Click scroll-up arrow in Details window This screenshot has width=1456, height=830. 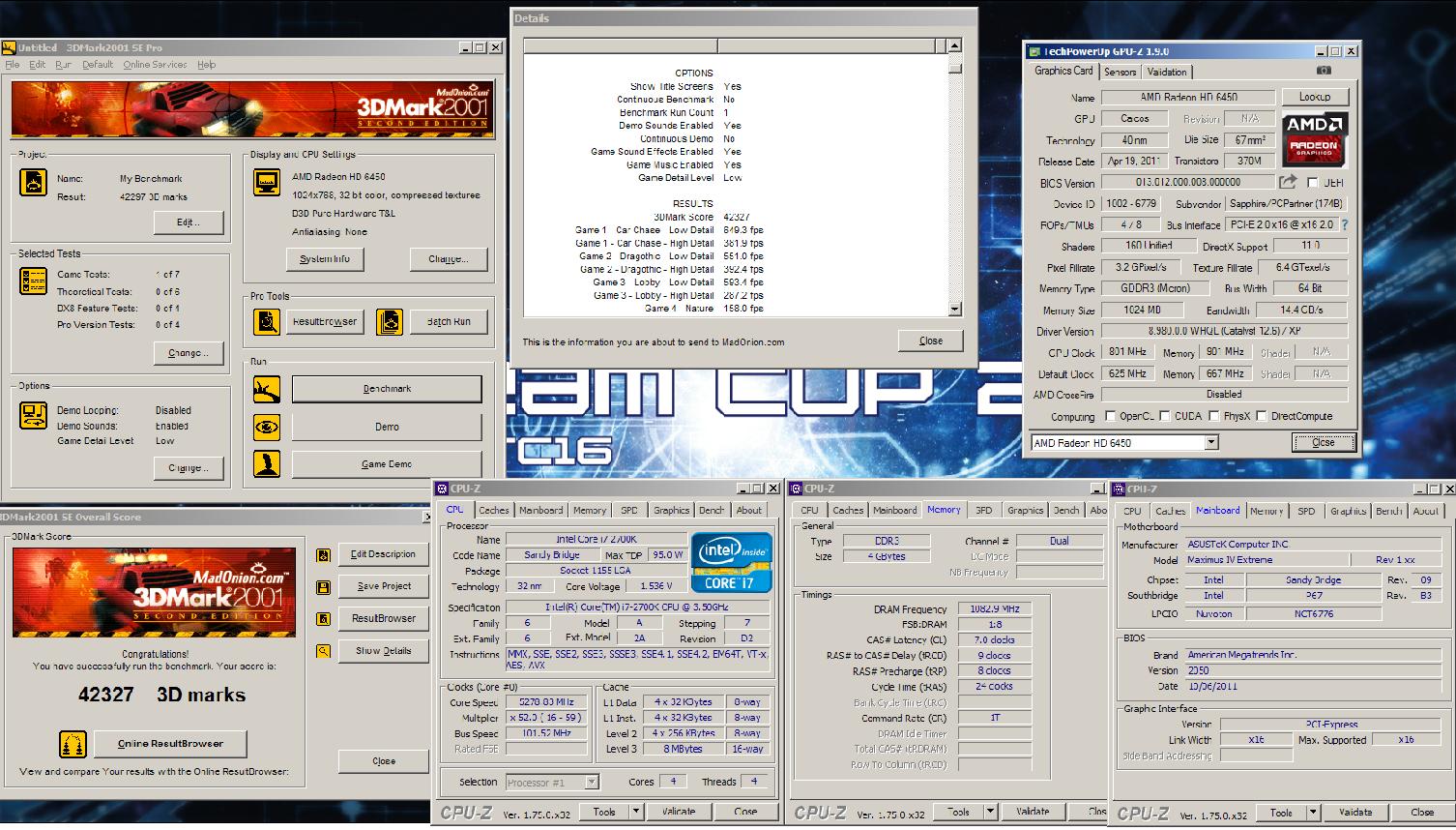(955, 45)
